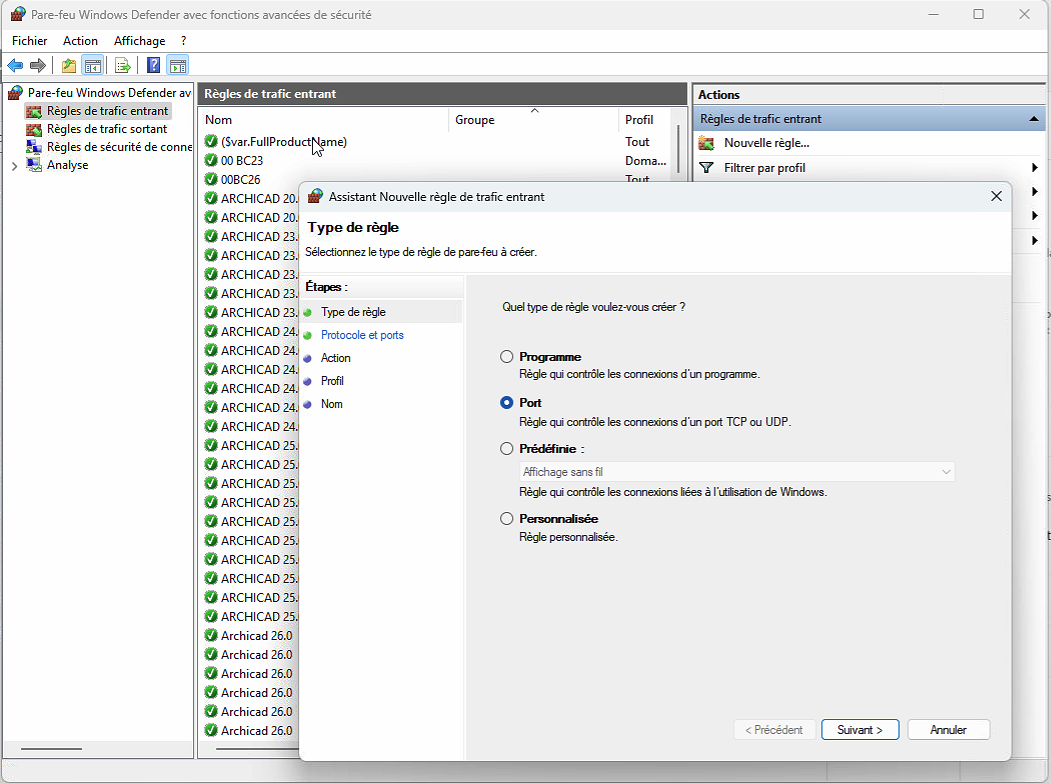This screenshot has width=1051, height=783.
Task: Toggle the console tree toolbar icon
Action: tap(92, 65)
